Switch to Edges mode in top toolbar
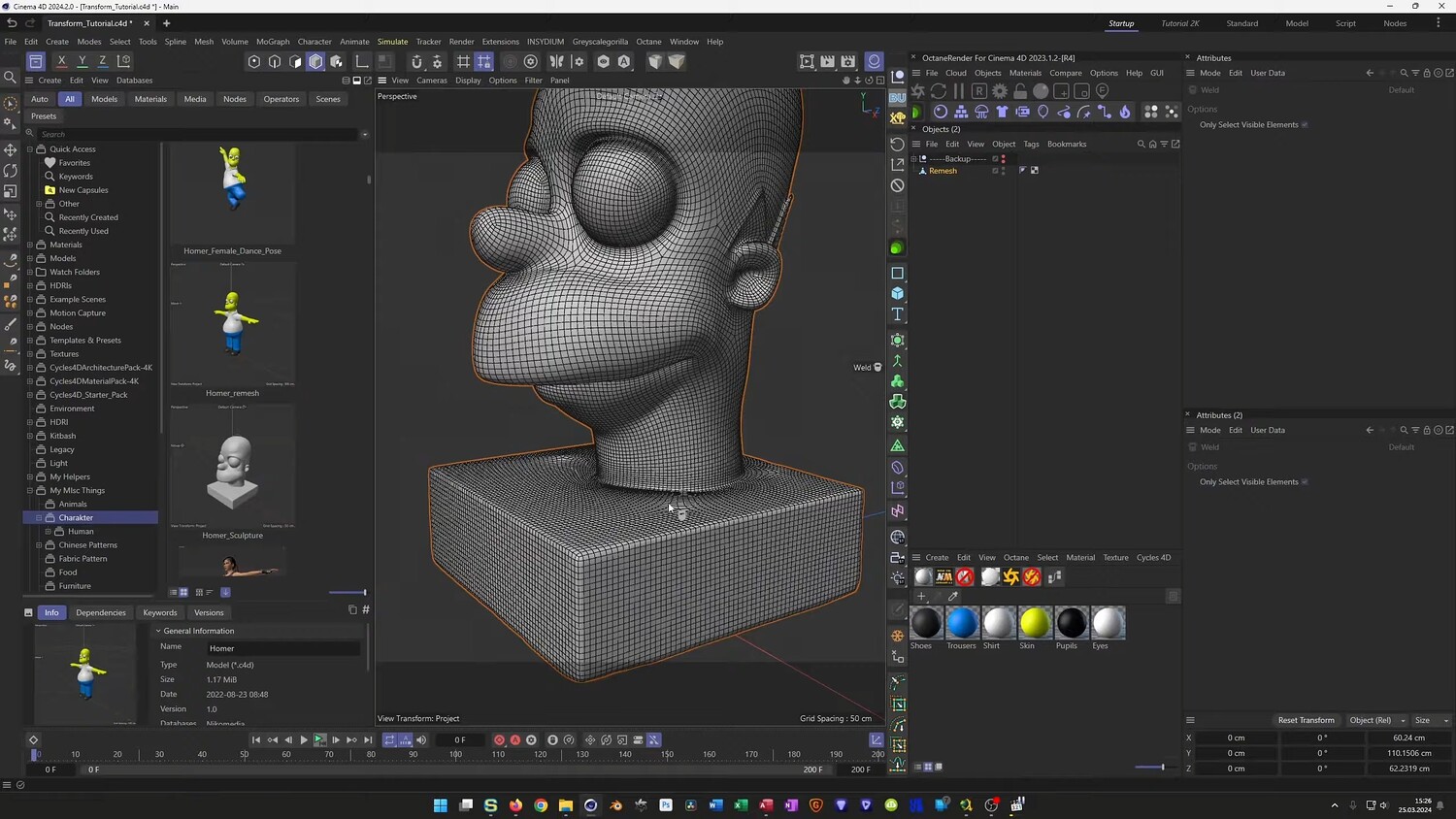 [275, 61]
